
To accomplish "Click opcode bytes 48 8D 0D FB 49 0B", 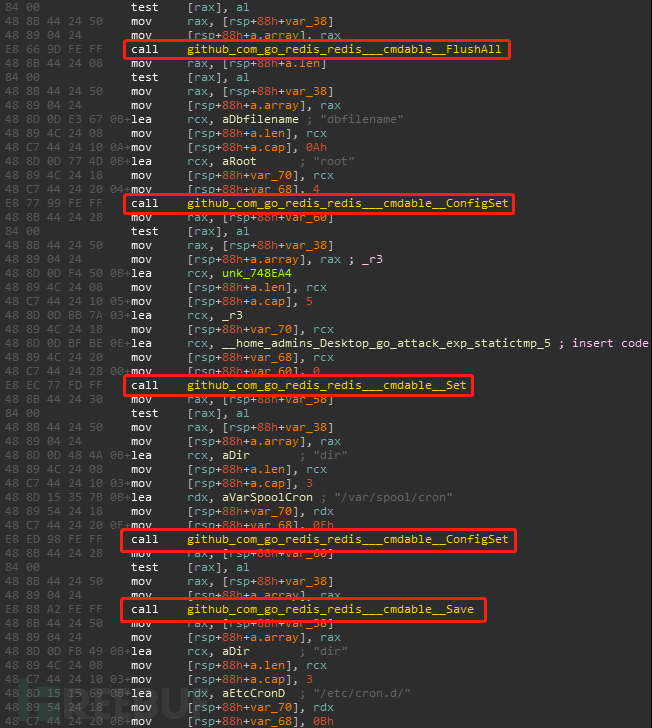I will [64, 651].
